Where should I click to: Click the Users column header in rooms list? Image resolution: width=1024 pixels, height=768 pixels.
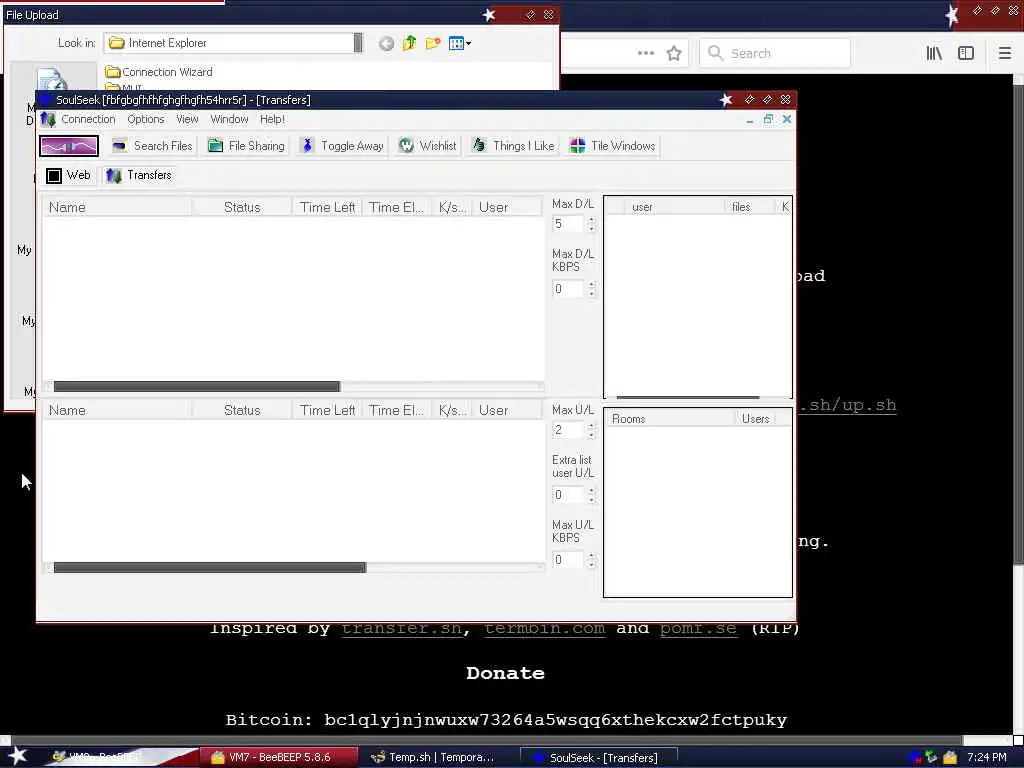[x=756, y=419]
